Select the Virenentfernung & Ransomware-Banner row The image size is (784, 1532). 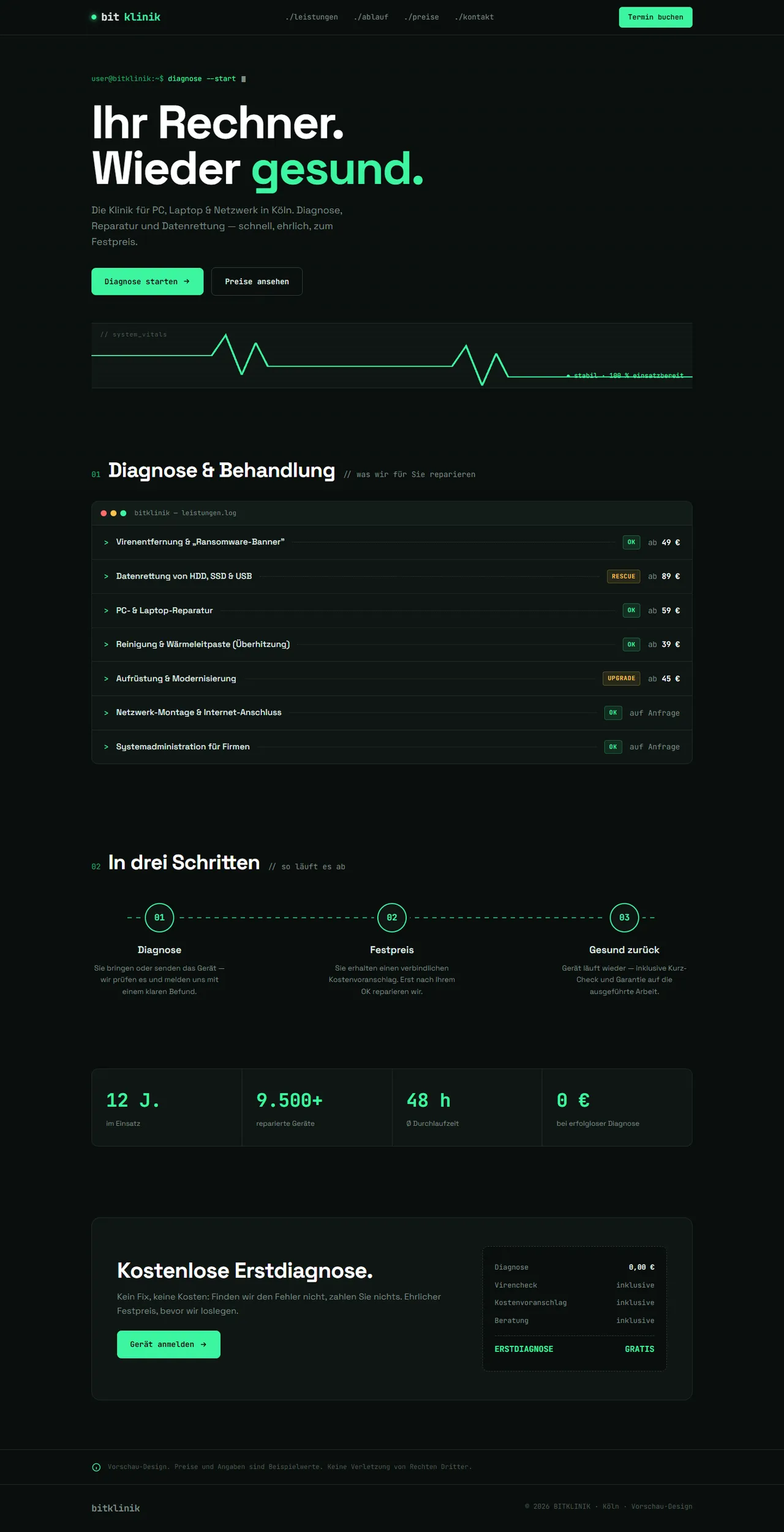(392, 542)
